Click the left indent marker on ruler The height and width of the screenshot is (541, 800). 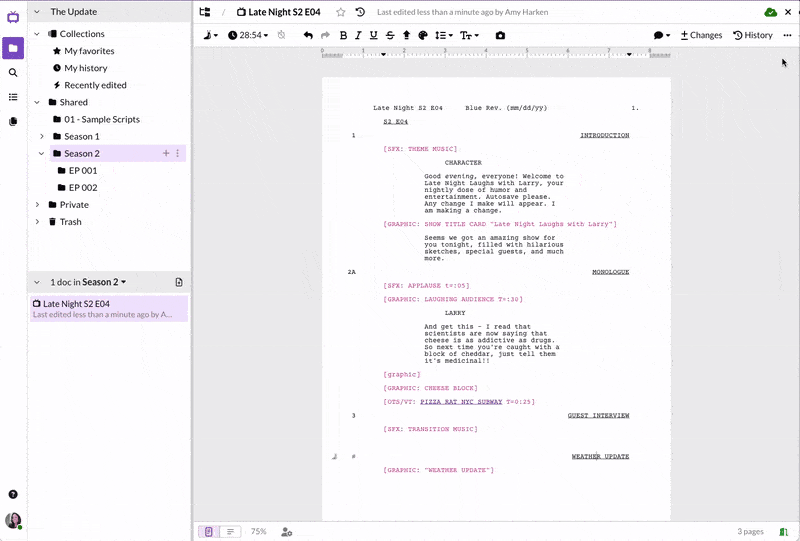383,54
